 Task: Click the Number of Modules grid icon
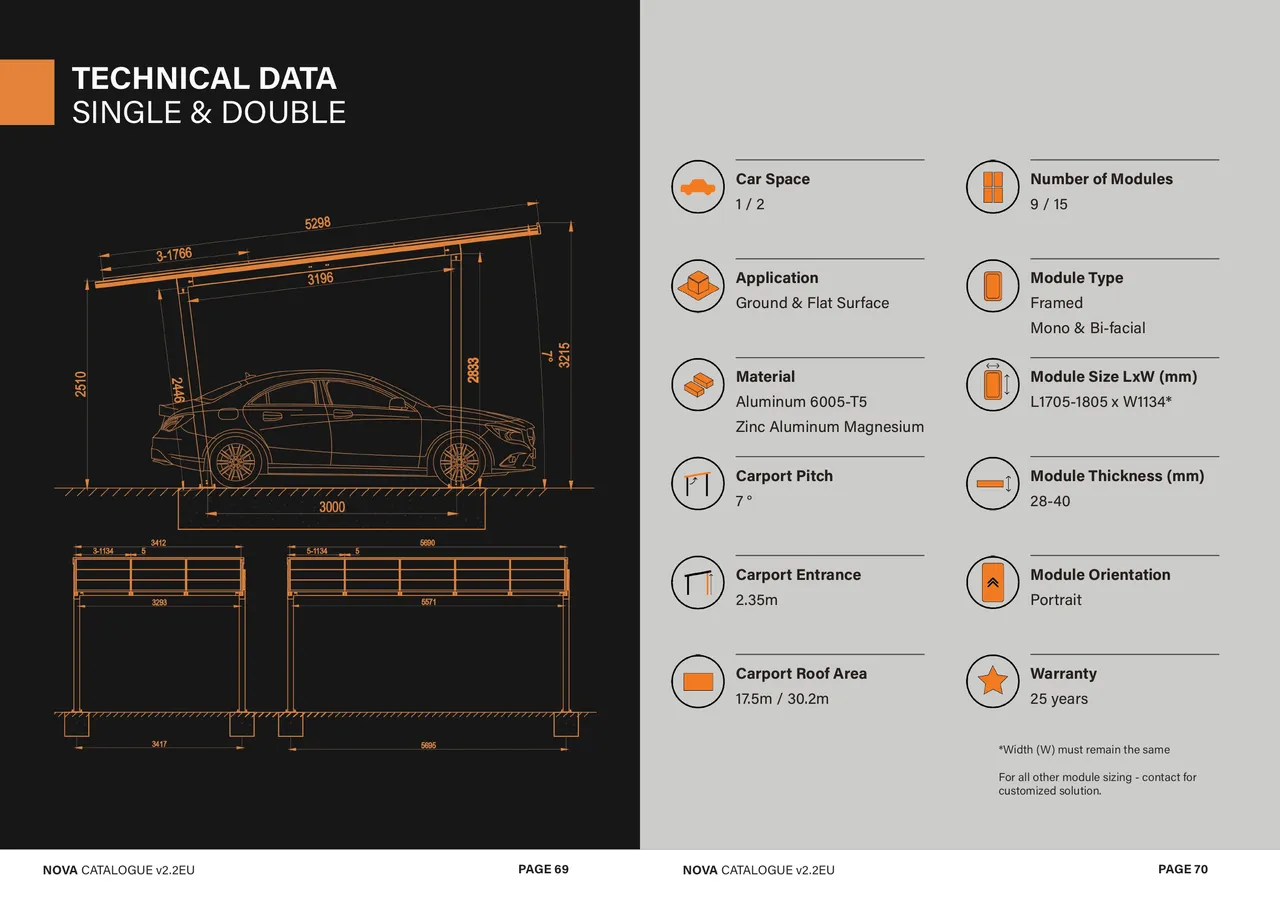[x=992, y=187]
